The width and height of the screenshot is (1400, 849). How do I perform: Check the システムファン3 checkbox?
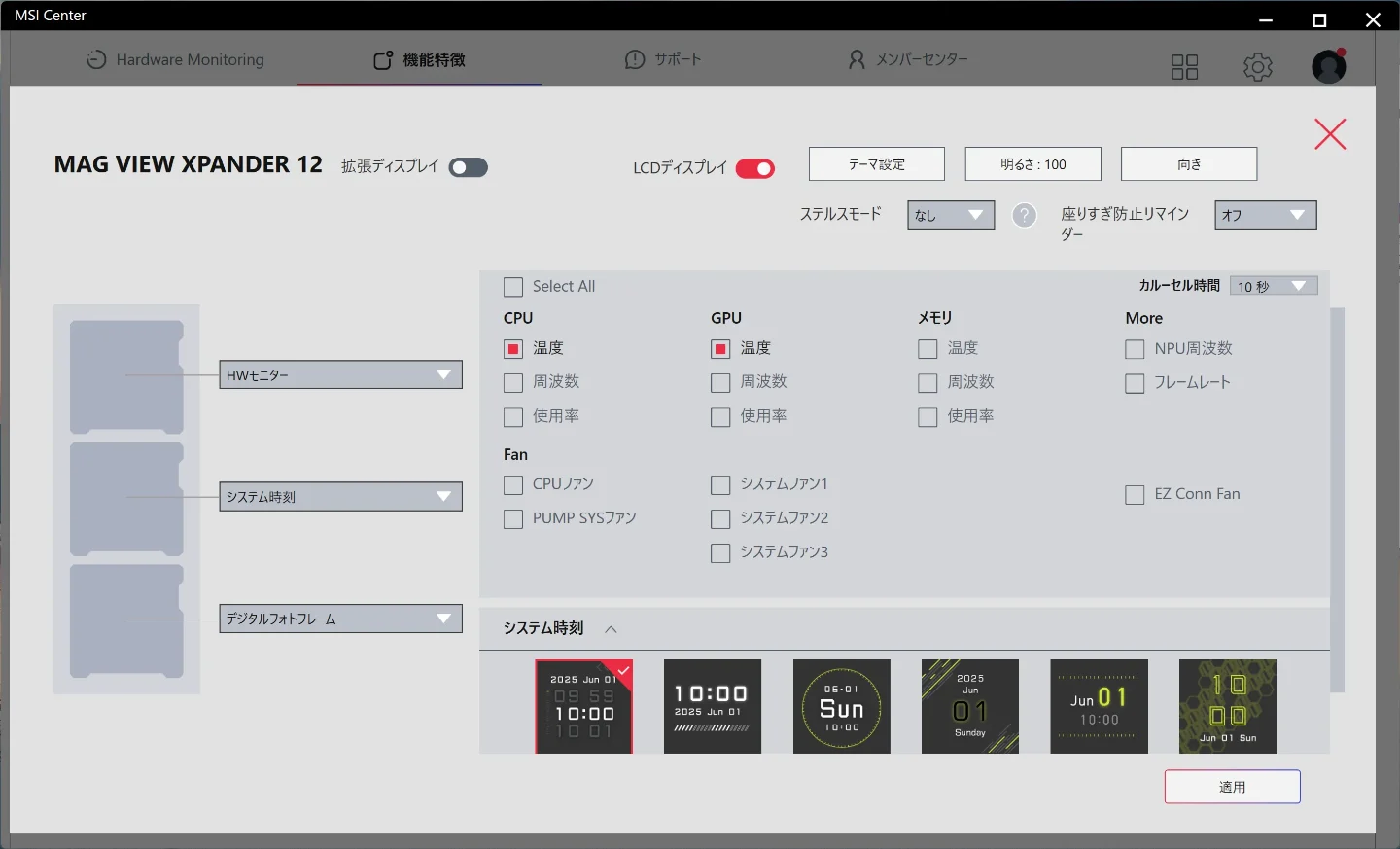pyautogui.click(x=720, y=552)
